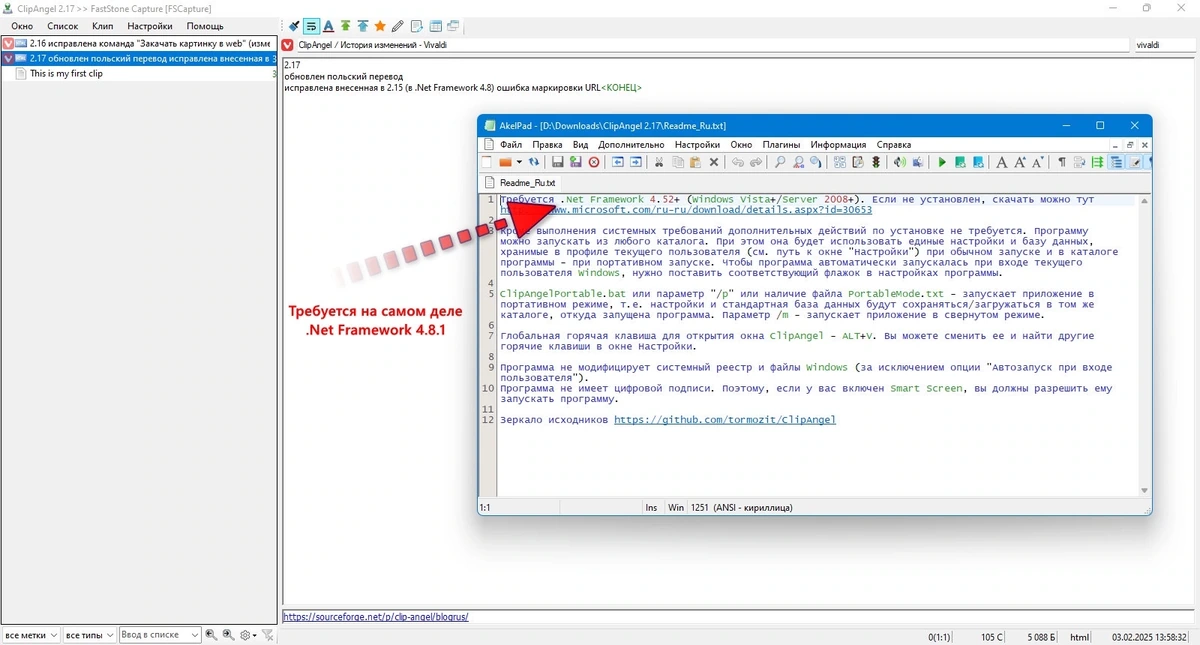Open the Окно menu in ClipAngel
The image size is (1200, 645).
click(22, 26)
